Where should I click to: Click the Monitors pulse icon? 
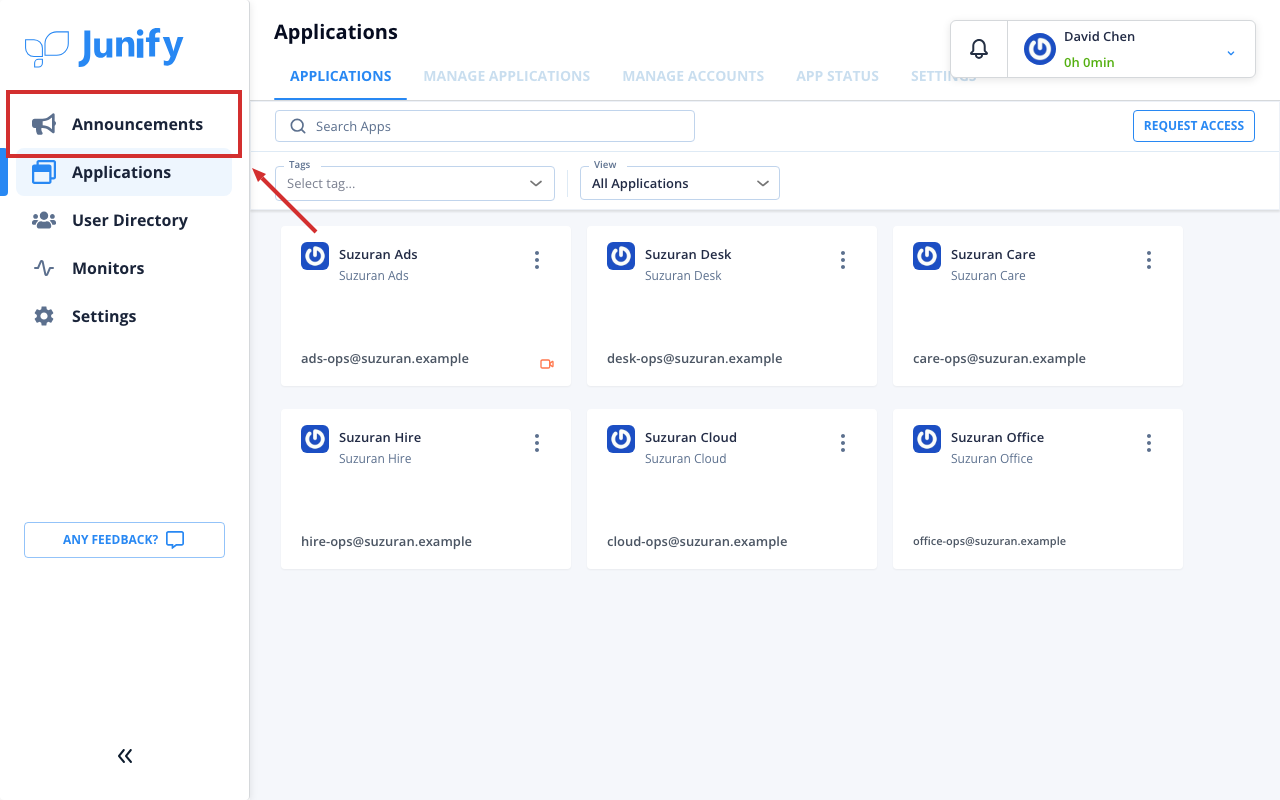point(44,268)
